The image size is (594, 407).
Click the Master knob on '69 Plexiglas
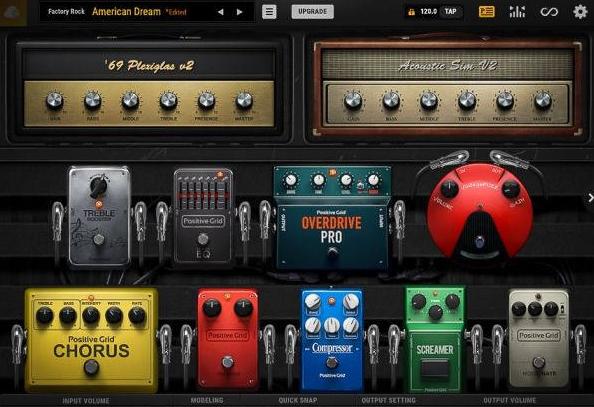point(244,100)
